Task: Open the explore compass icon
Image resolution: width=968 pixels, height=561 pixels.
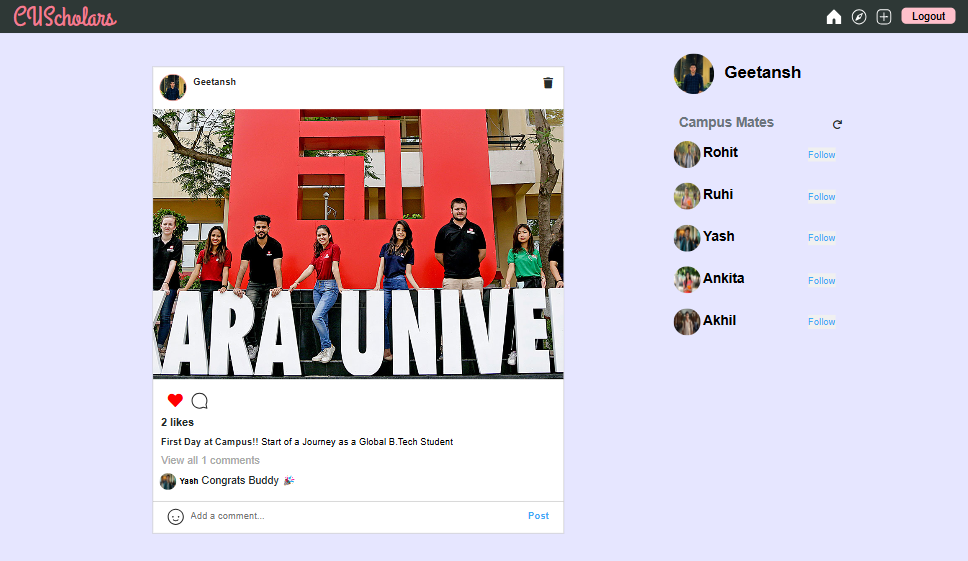Action: (859, 17)
